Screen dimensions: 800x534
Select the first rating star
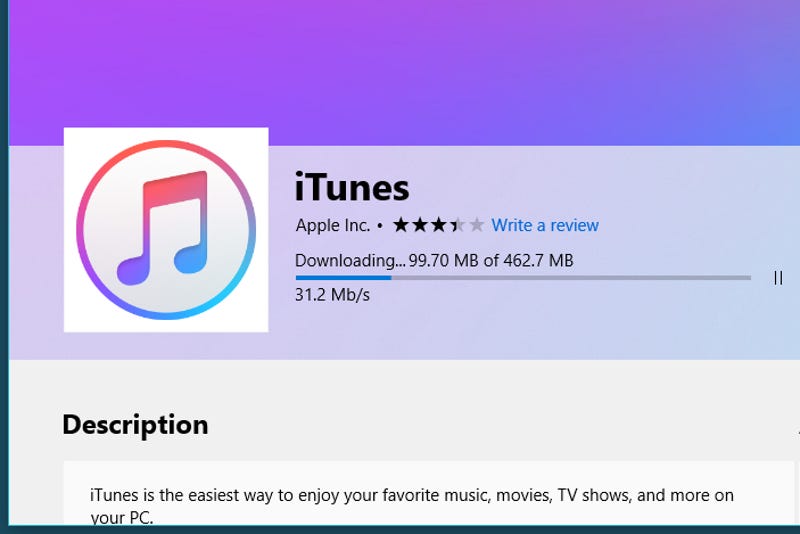(x=401, y=224)
